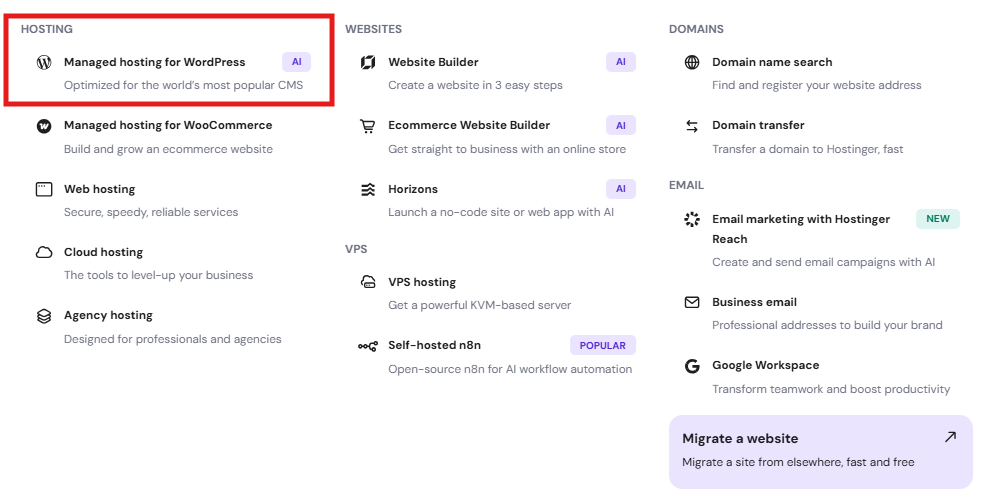
Task: Go to the Horizons product link
Action: [413, 189]
